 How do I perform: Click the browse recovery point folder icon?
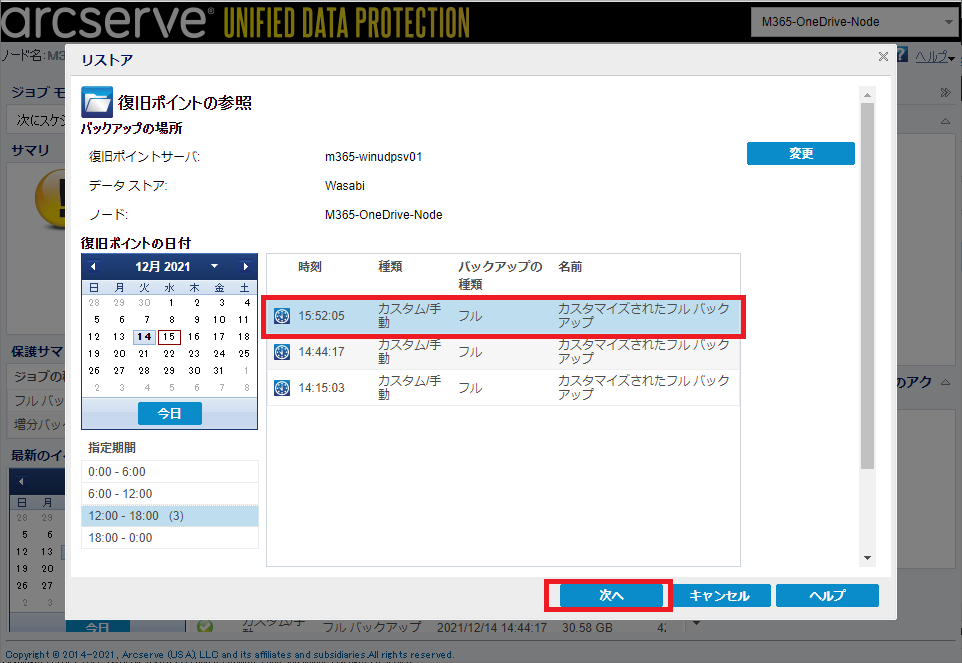97,102
